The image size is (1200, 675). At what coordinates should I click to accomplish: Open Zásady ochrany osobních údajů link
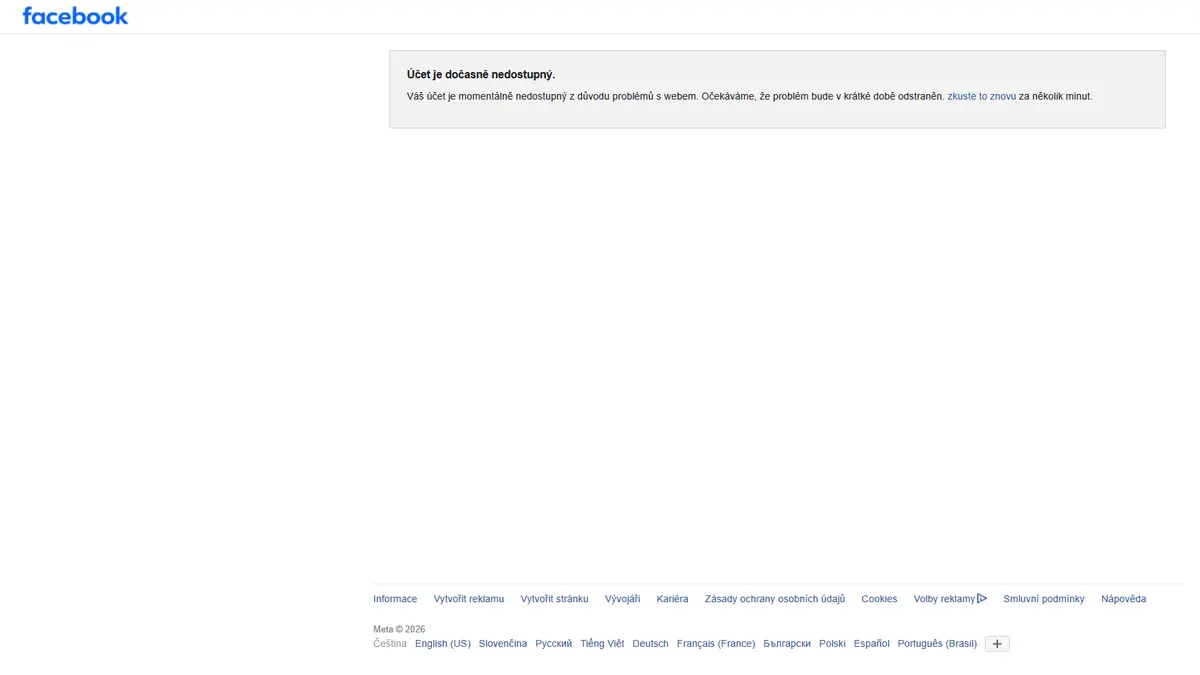(775, 599)
